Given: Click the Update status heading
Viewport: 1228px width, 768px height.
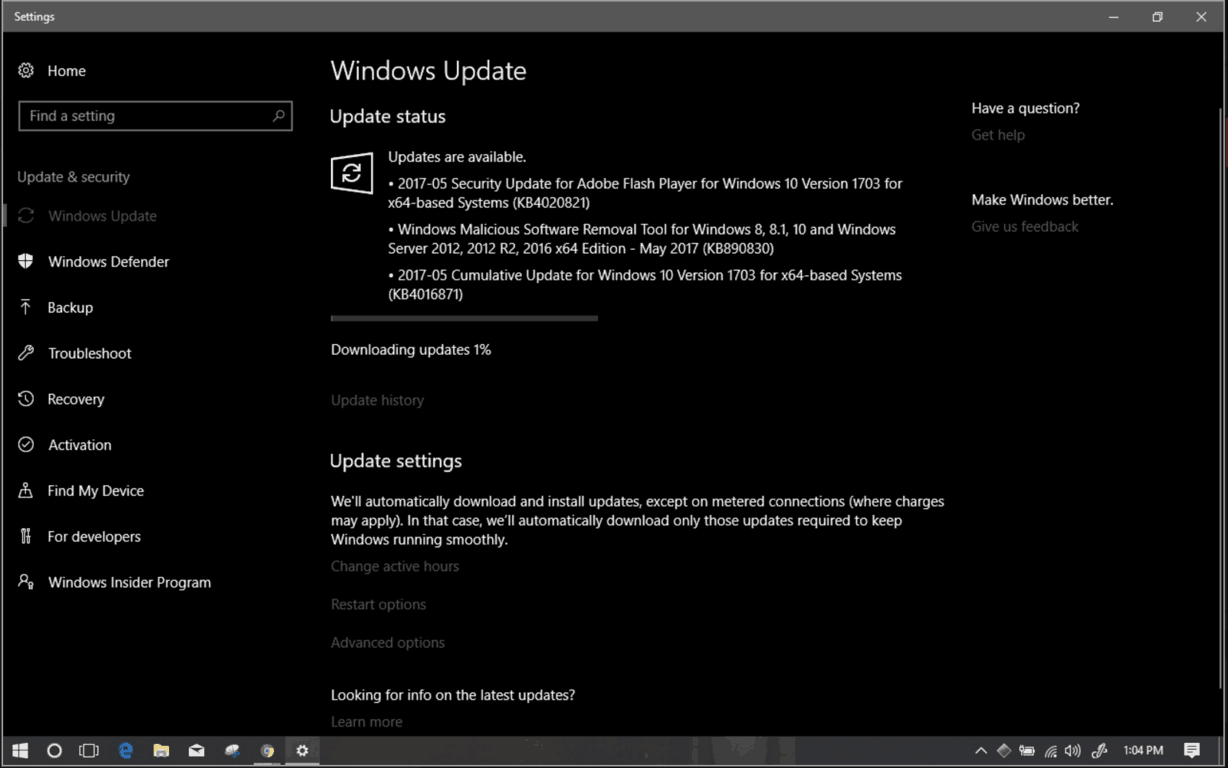Looking at the screenshot, I should [x=388, y=117].
